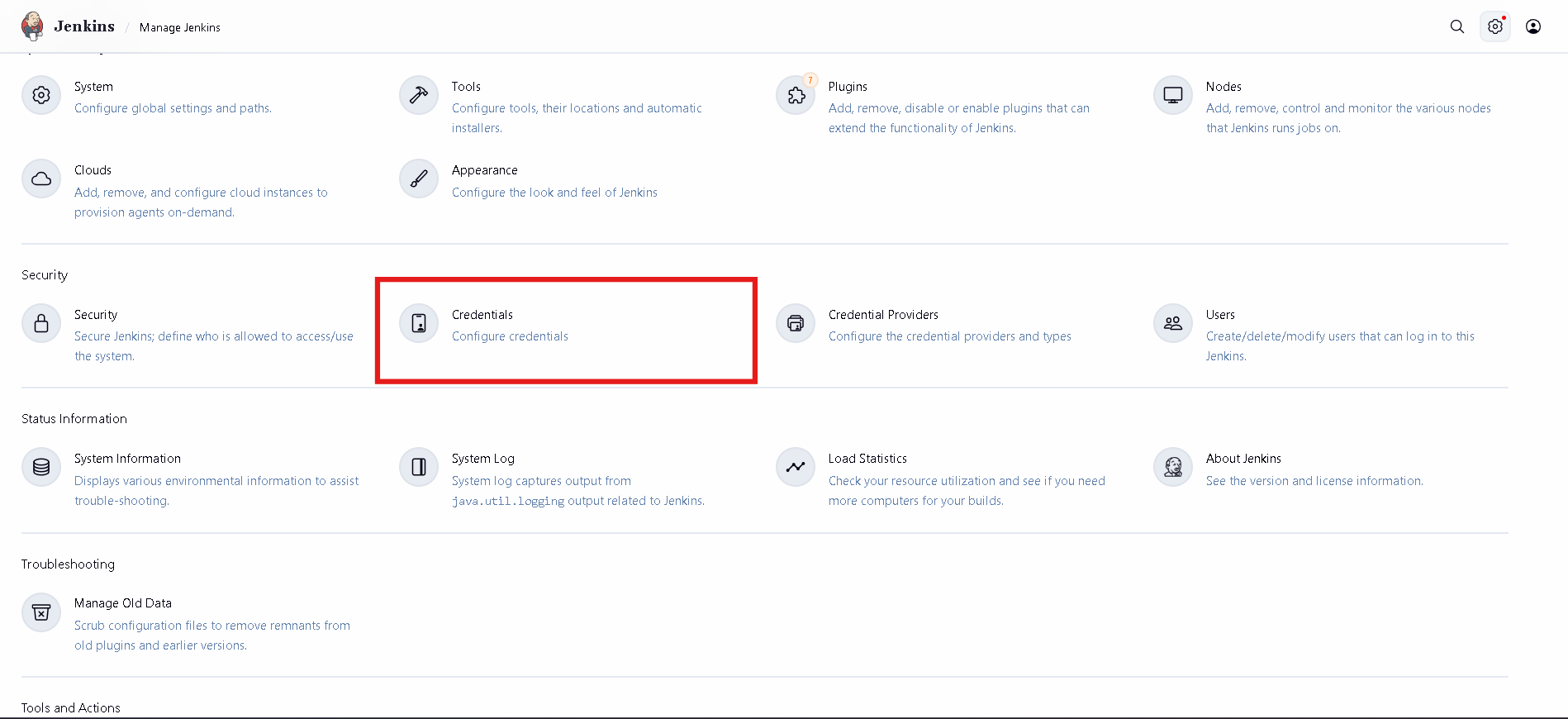The image size is (1568, 719).
Task: Click the System Log book icon
Action: click(419, 467)
